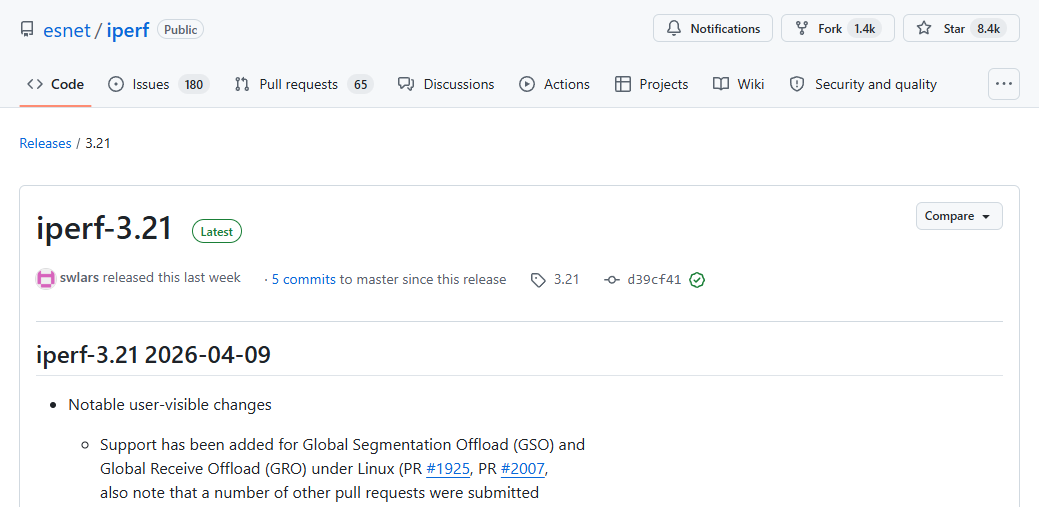Open the three-dot overflow menu
The height and width of the screenshot is (507, 1039).
(x=1003, y=84)
